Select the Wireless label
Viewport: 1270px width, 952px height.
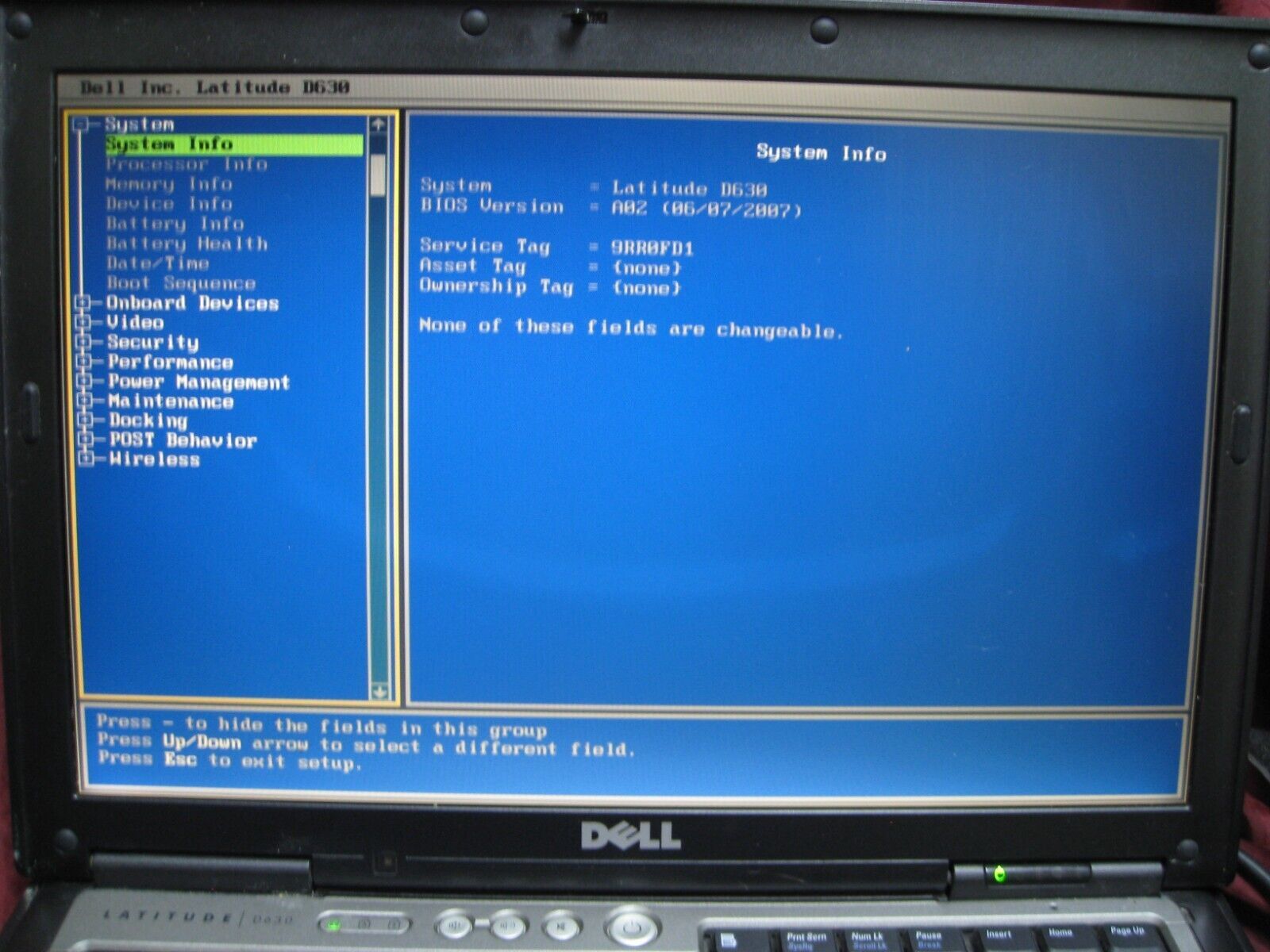155,459
